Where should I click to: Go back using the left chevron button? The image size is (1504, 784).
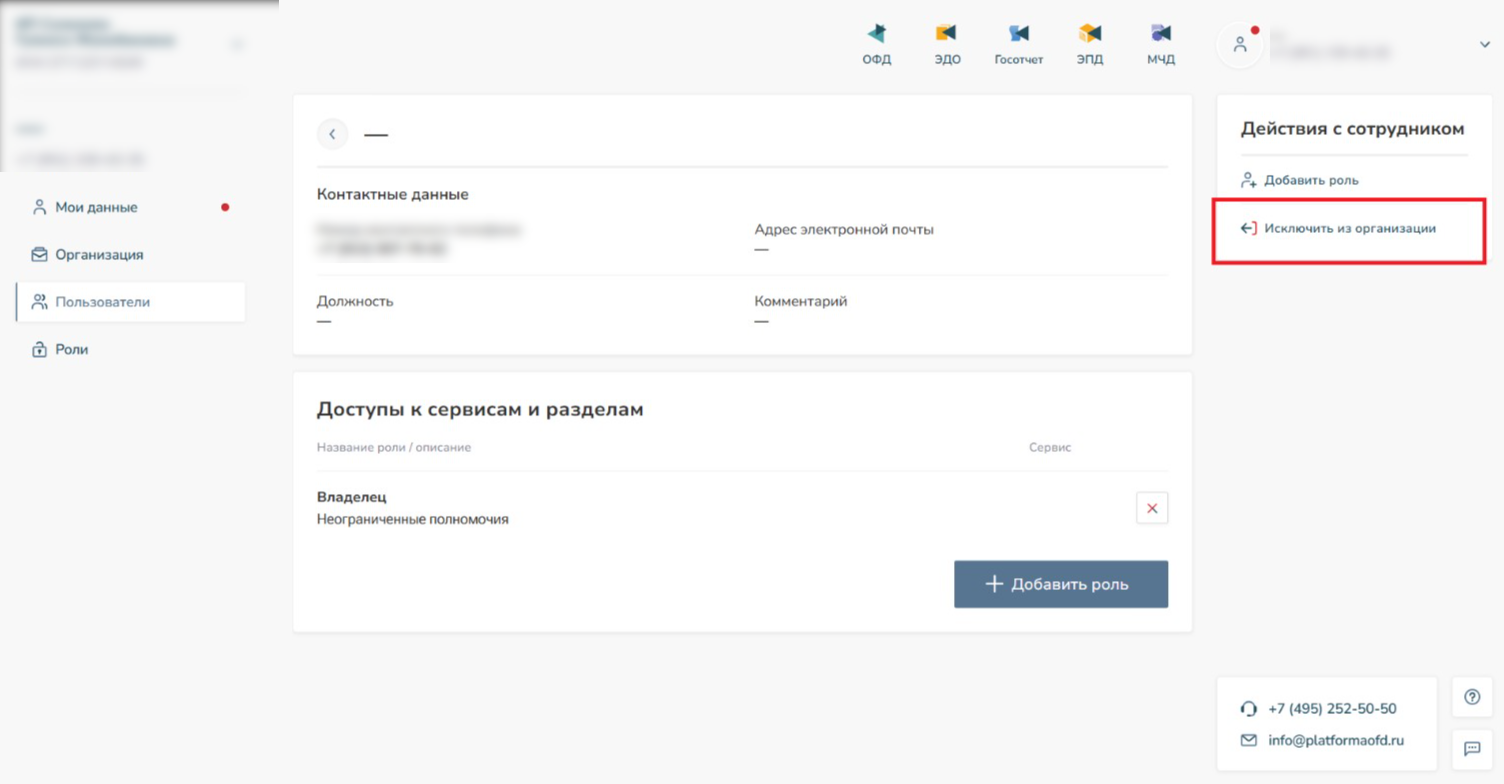332,134
